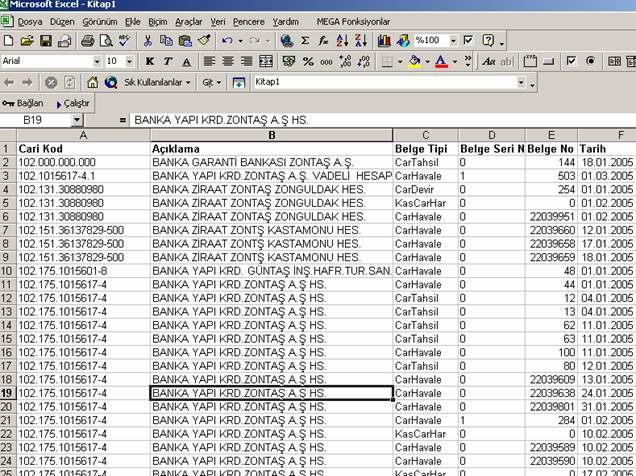Run the ABC spelling check
Image resolution: width=636 pixels, height=476 pixels.
click(x=124, y=41)
